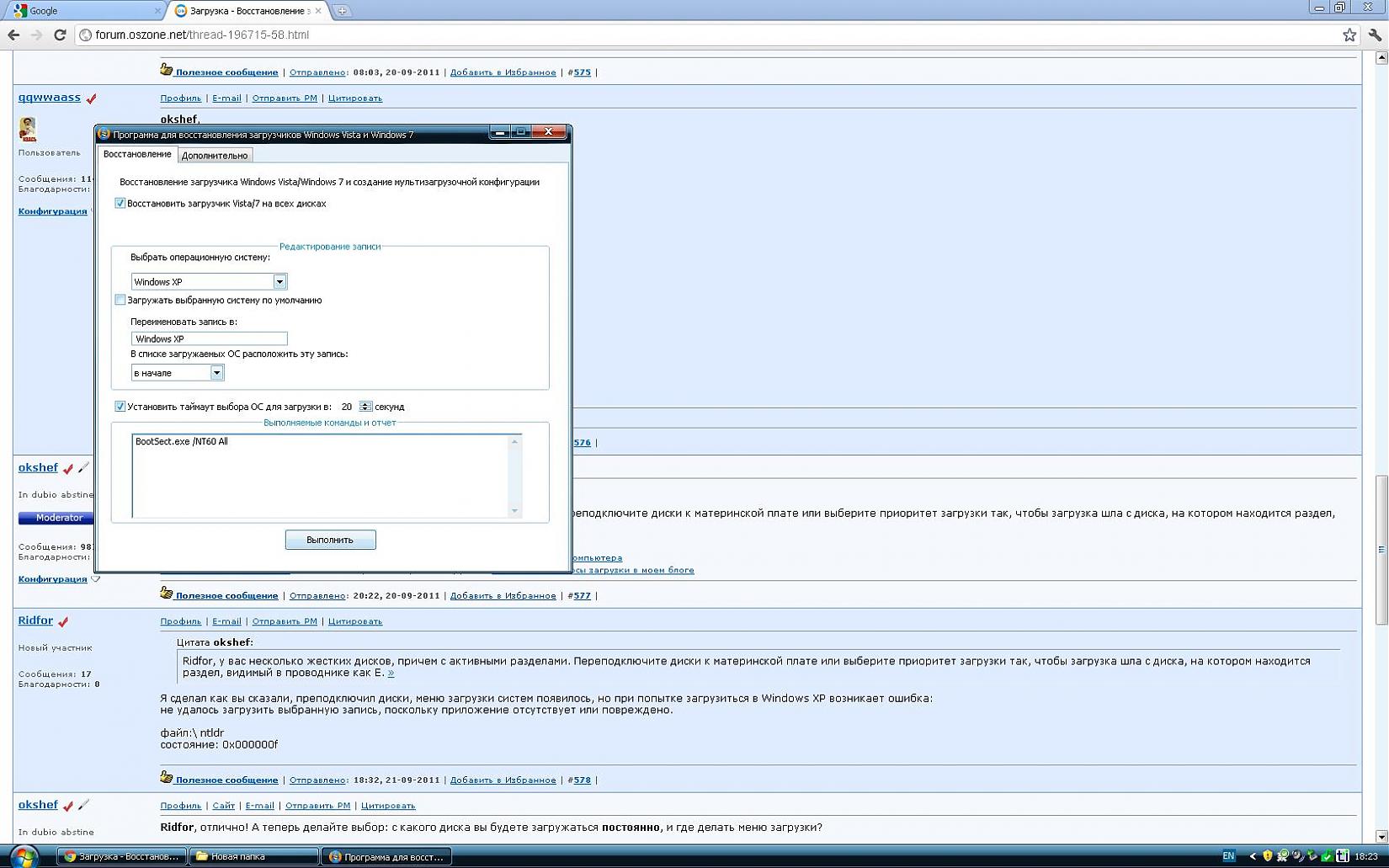The image size is (1389, 868).
Task: Click 'Отправить PM' in qqwwaass post
Action: click(285, 98)
